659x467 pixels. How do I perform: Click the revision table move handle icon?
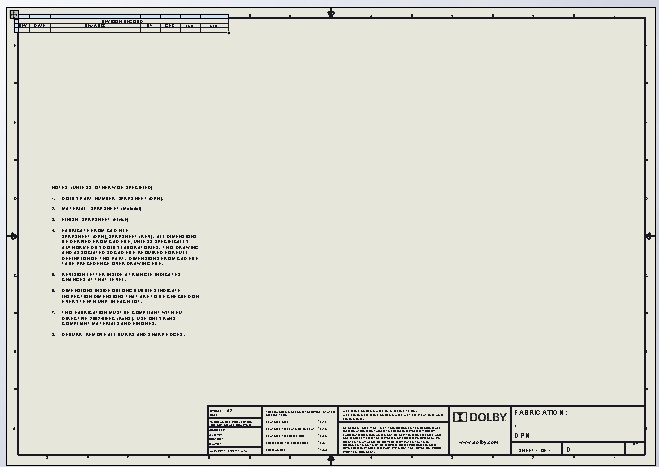point(14,14)
